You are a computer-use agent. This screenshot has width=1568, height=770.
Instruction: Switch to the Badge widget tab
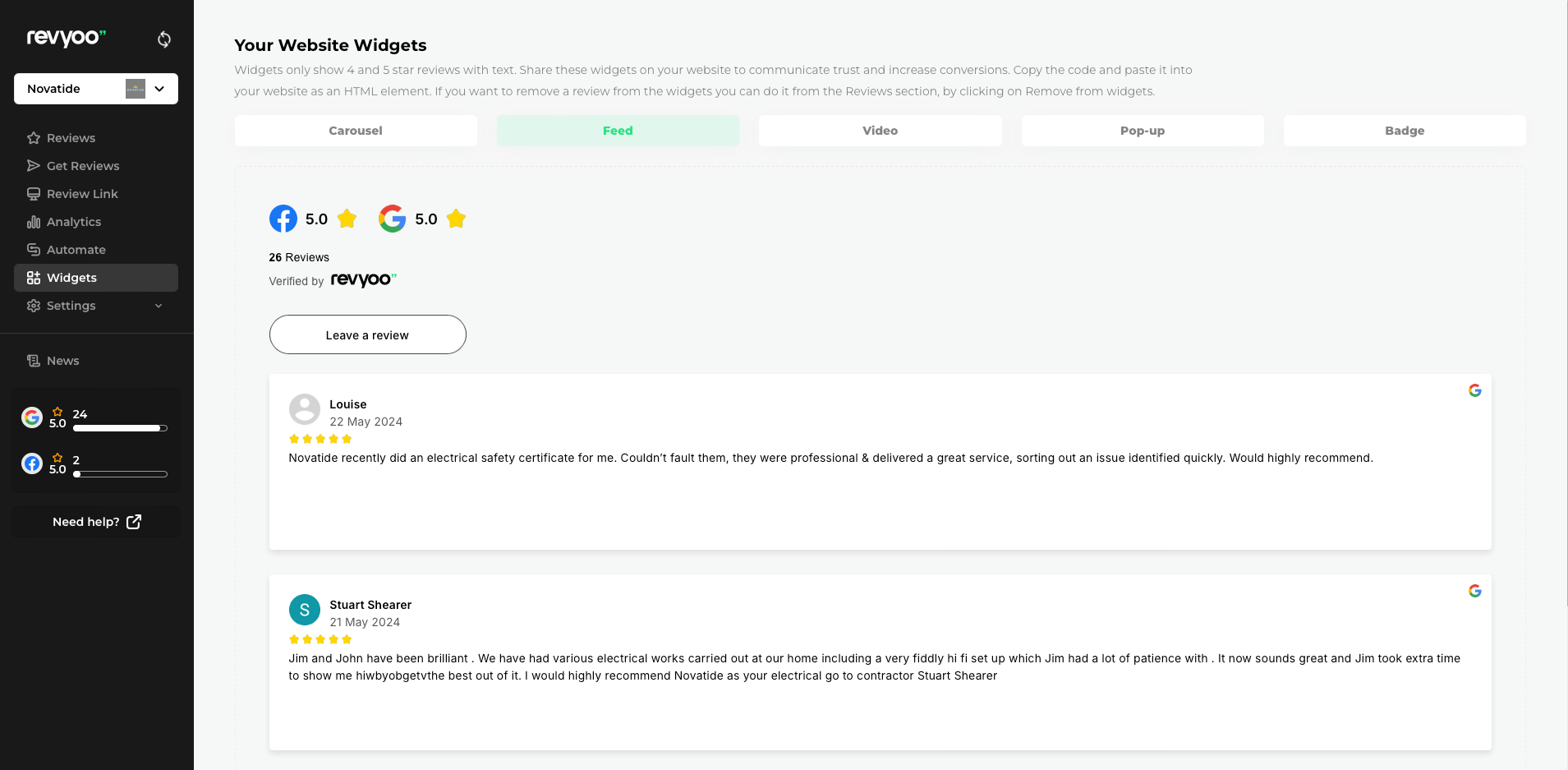coord(1405,131)
